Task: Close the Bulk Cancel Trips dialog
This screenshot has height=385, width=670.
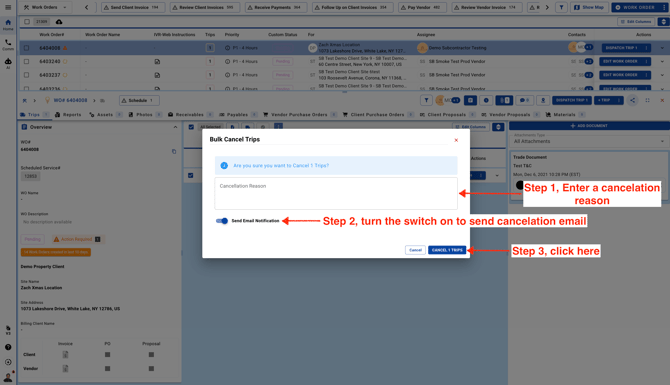Action: point(456,140)
